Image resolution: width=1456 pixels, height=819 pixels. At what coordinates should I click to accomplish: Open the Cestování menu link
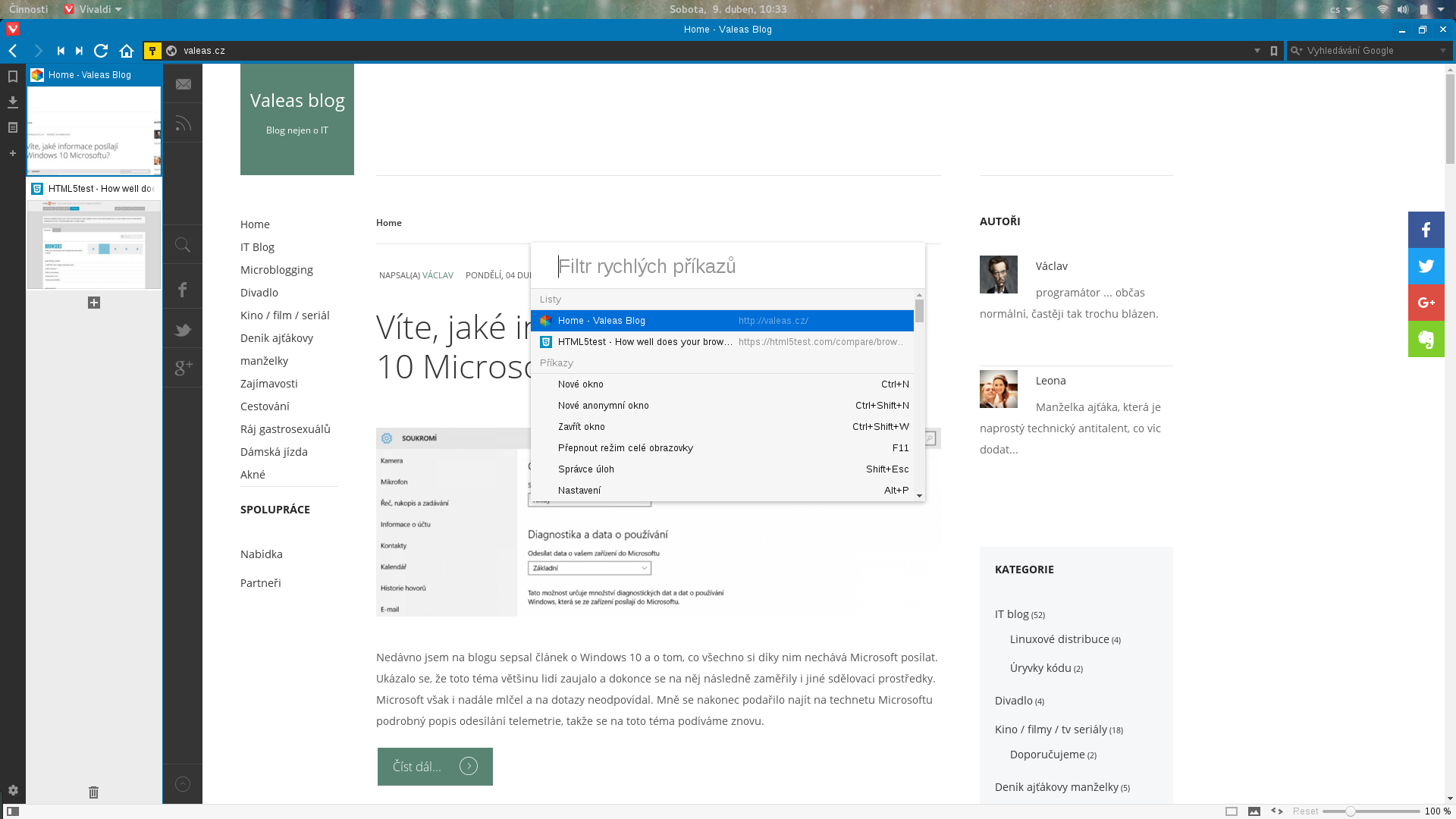265,406
